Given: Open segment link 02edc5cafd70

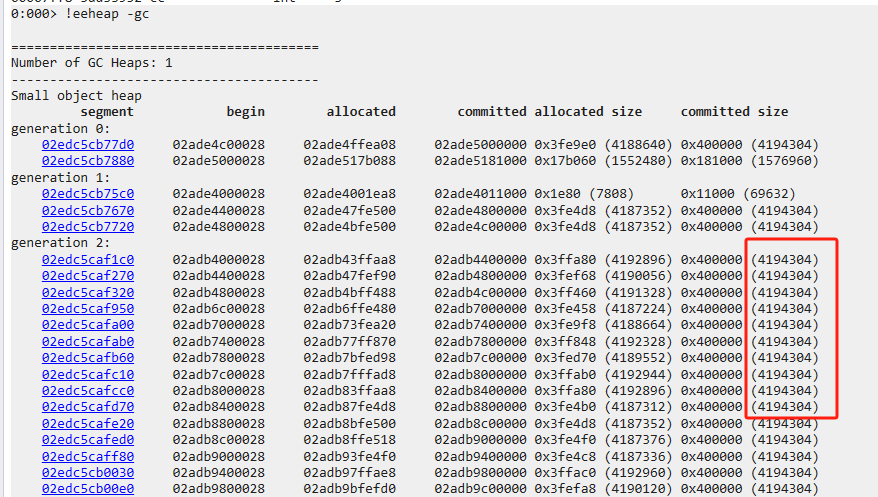Looking at the screenshot, I should click(88, 407).
